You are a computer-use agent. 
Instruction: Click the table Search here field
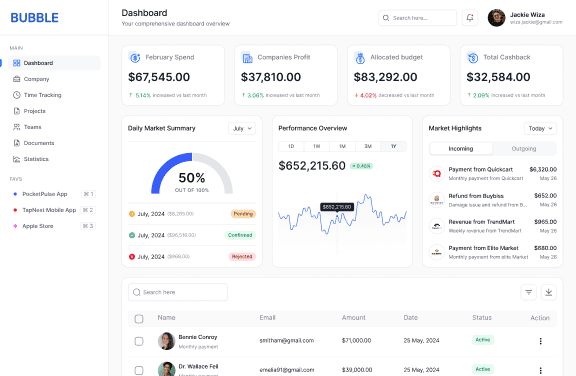pyautogui.click(x=178, y=292)
